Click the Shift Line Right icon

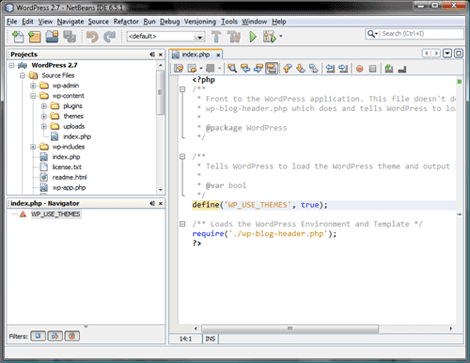point(343,69)
